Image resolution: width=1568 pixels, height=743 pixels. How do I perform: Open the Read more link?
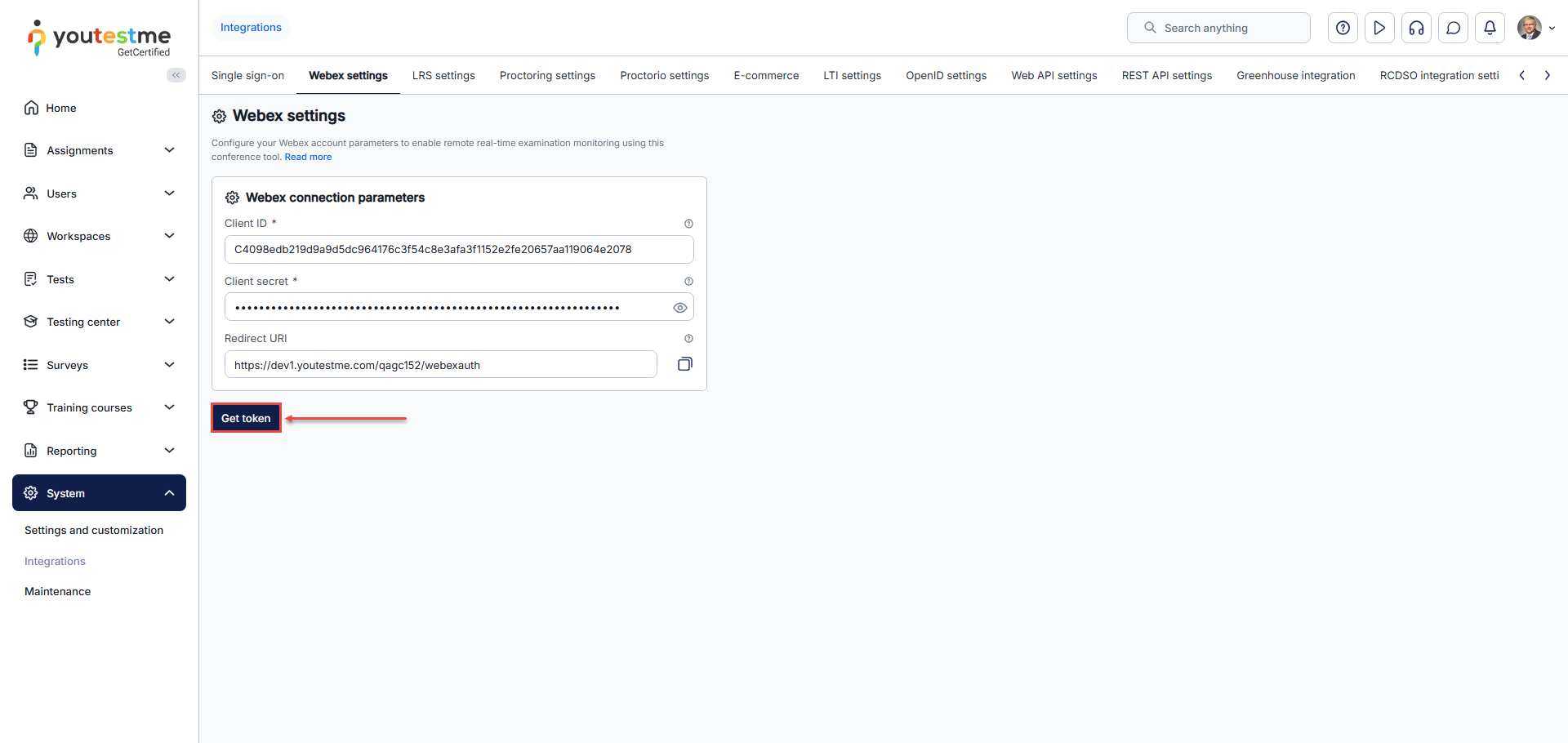[308, 157]
